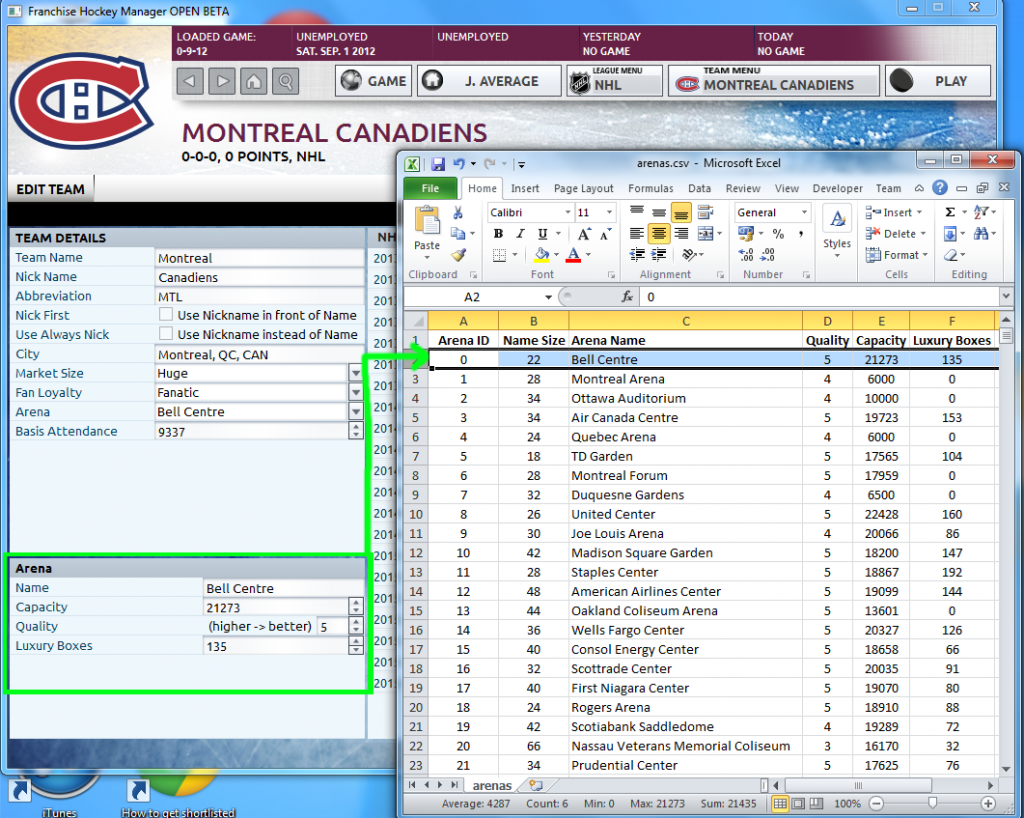
Task: Click the home icon in Hockey Manager toolbar
Action: pyautogui.click(x=254, y=81)
